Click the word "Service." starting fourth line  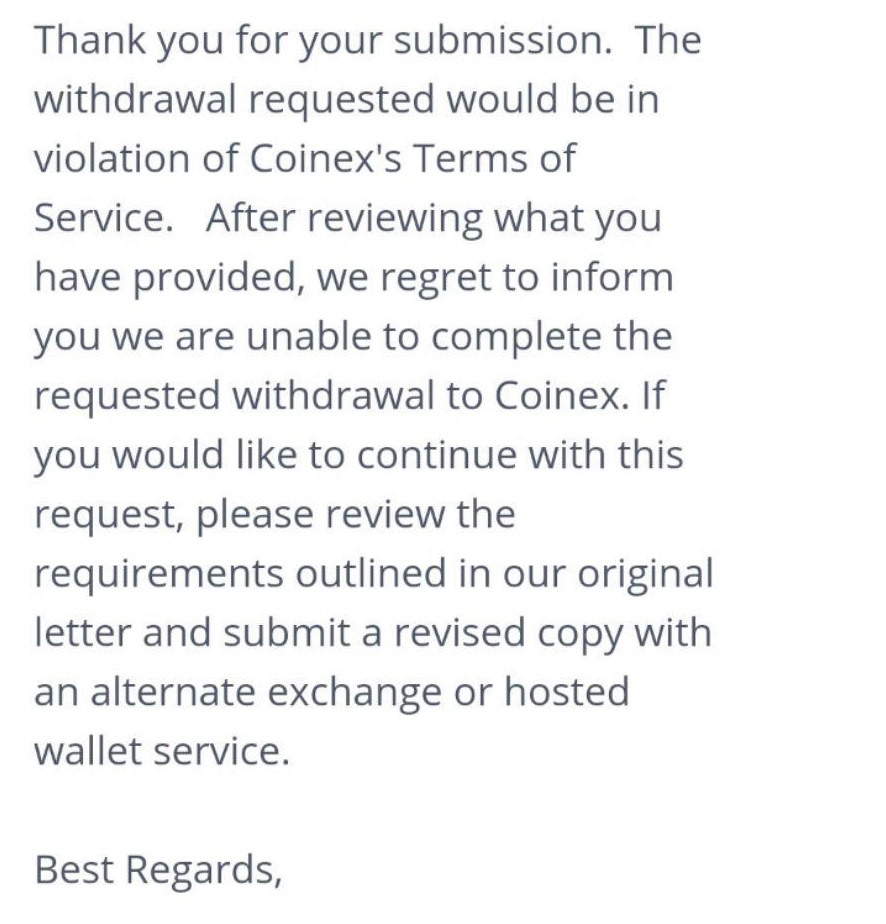(x=104, y=218)
